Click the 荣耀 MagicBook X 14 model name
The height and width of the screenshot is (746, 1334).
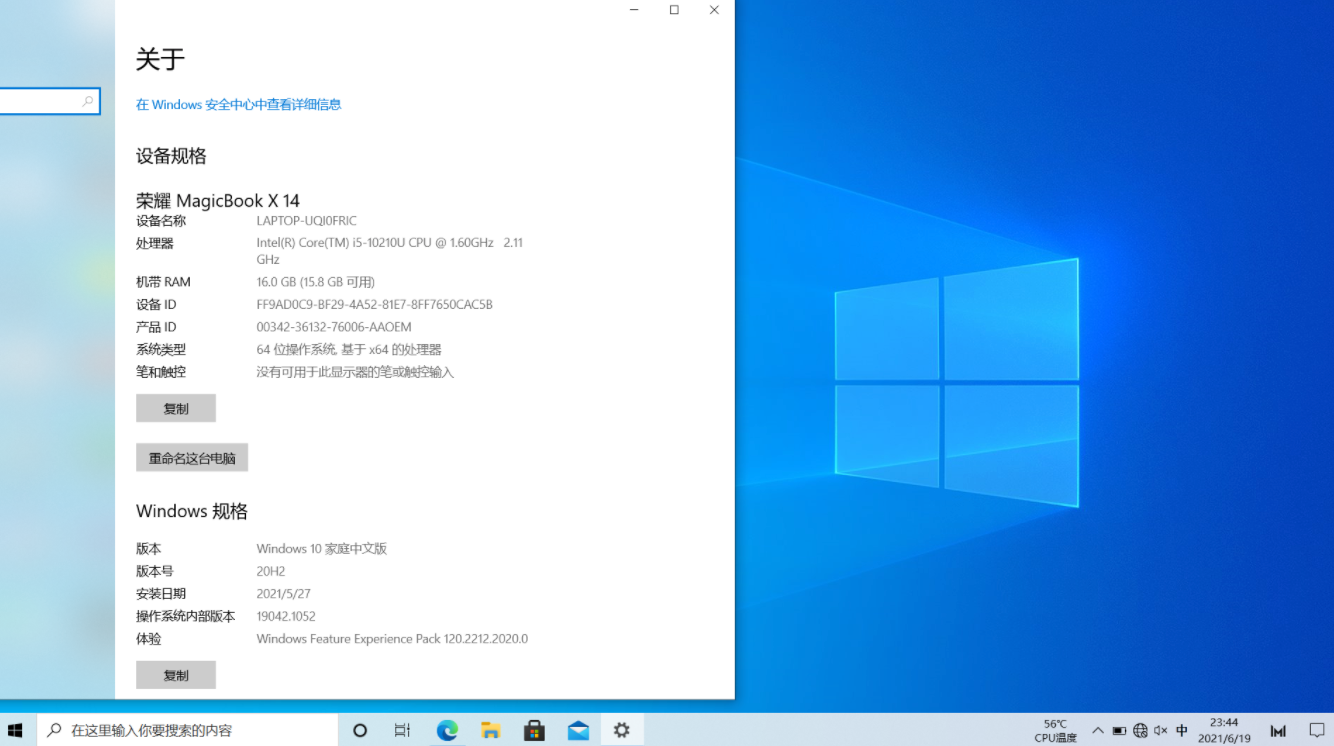(x=218, y=200)
